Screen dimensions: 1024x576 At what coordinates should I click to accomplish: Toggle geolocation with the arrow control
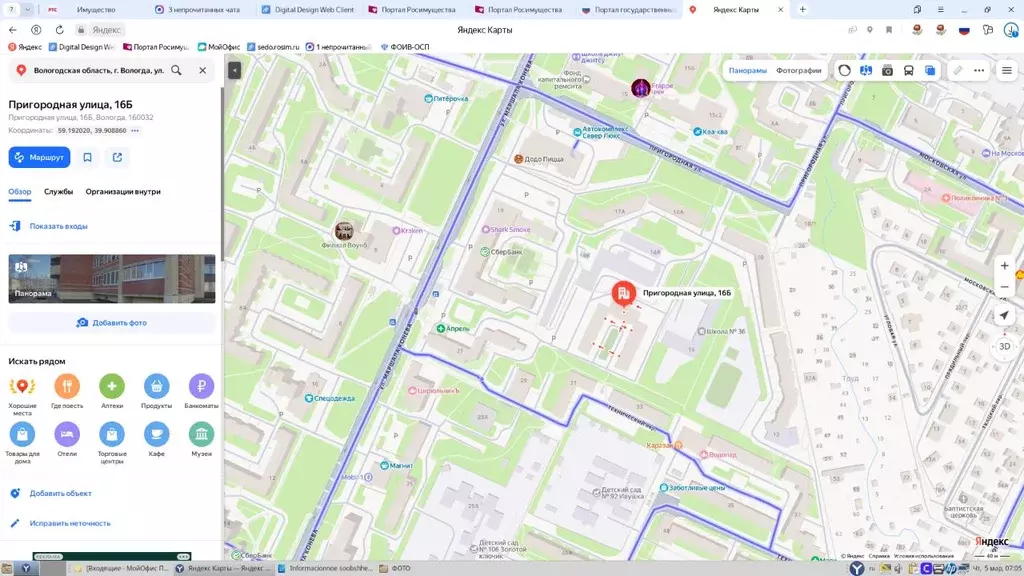click(1004, 315)
